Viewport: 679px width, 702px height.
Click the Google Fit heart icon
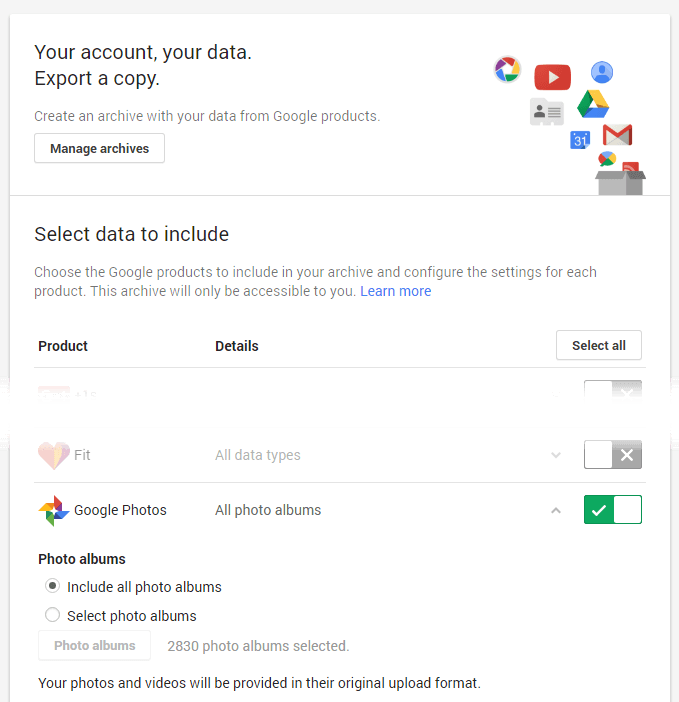pyautogui.click(x=53, y=455)
